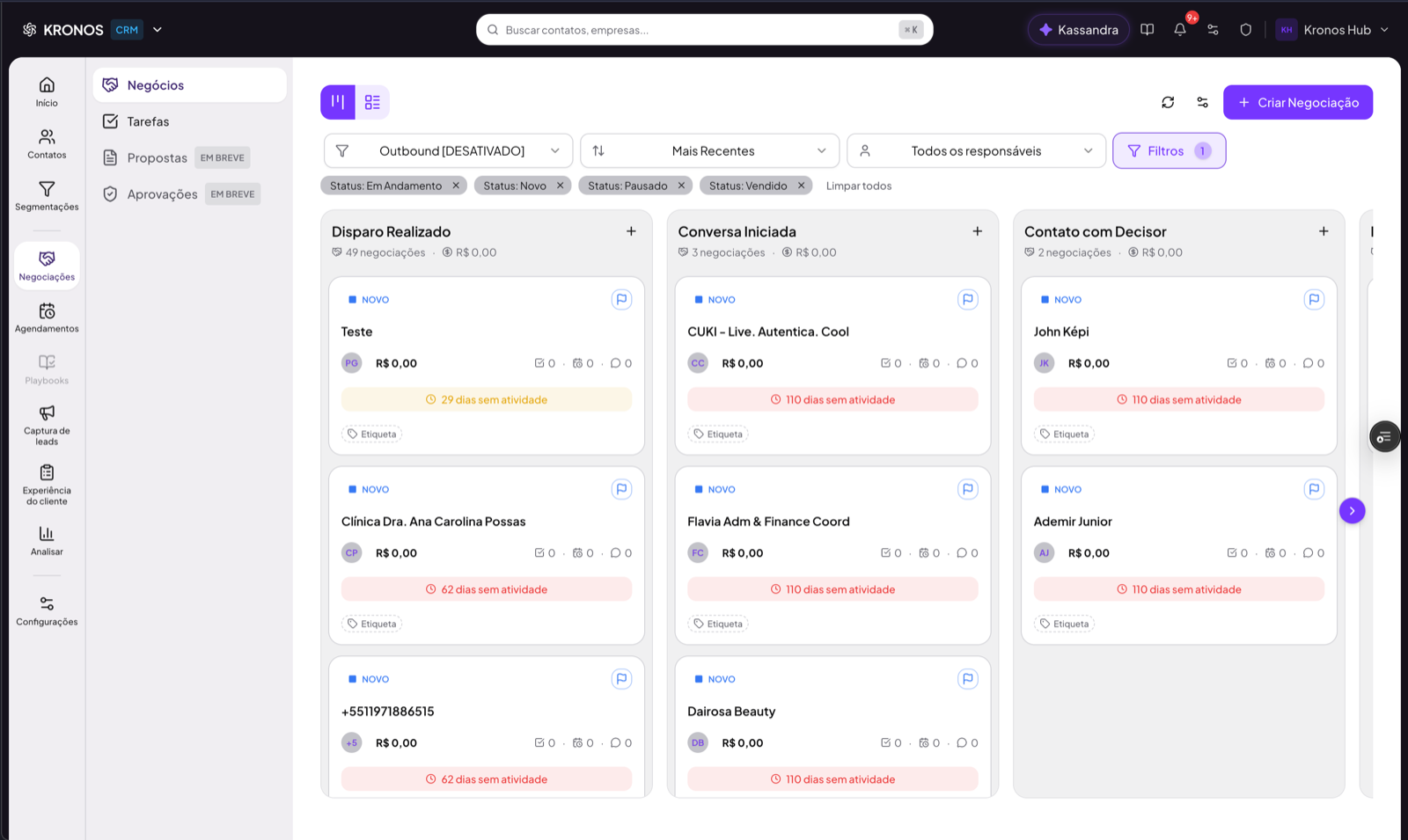
Task: Click the Kronos logo
Action: click(62, 29)
